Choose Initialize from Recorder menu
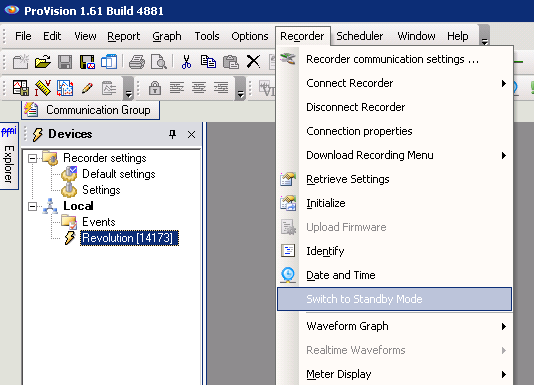This screenshot has width=534, height=385. click(x=394, y=203)
